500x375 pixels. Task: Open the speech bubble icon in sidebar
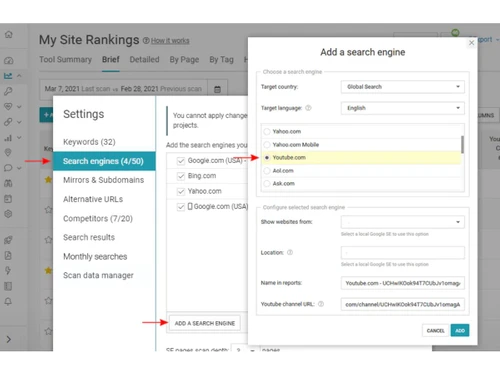pyautogui.click(x=8, y=168)
